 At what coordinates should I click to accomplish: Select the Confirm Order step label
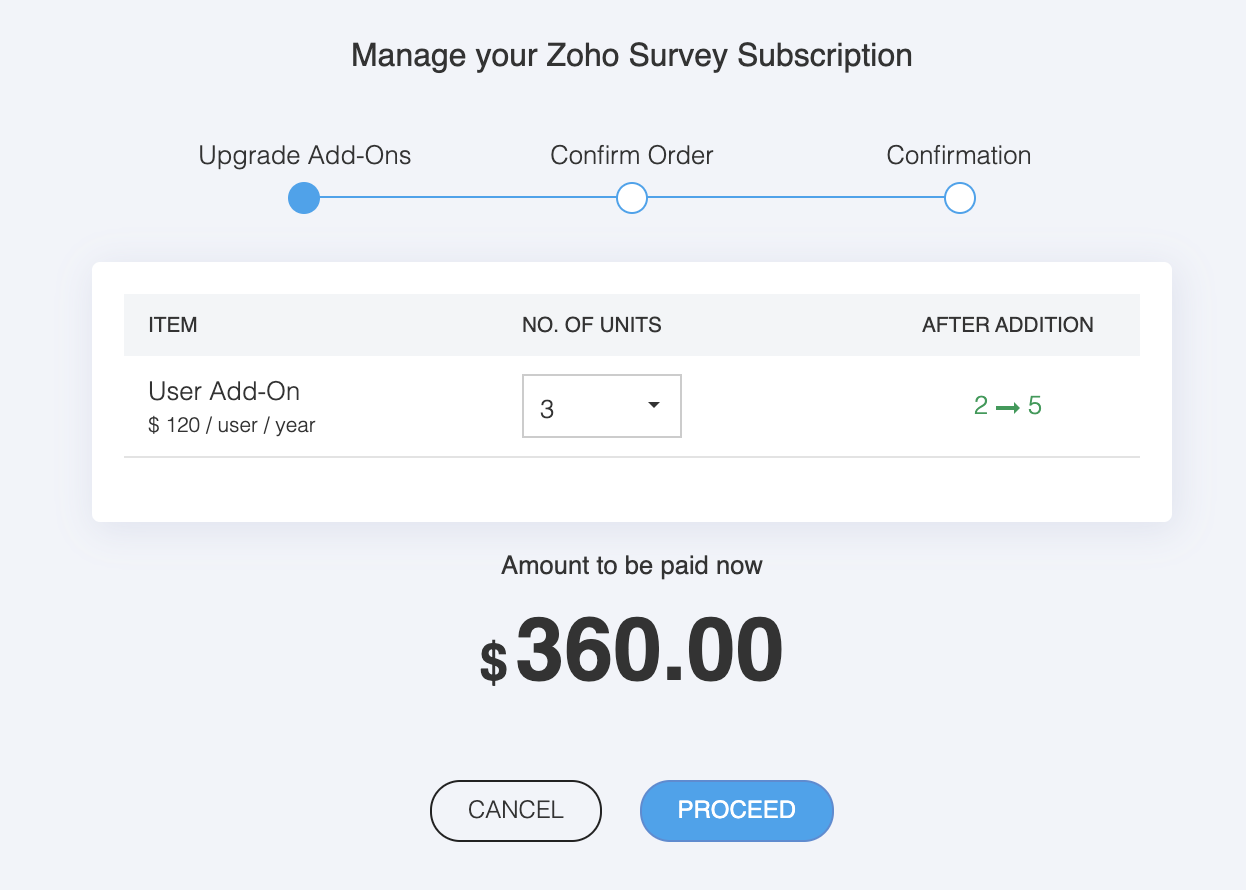632,156
